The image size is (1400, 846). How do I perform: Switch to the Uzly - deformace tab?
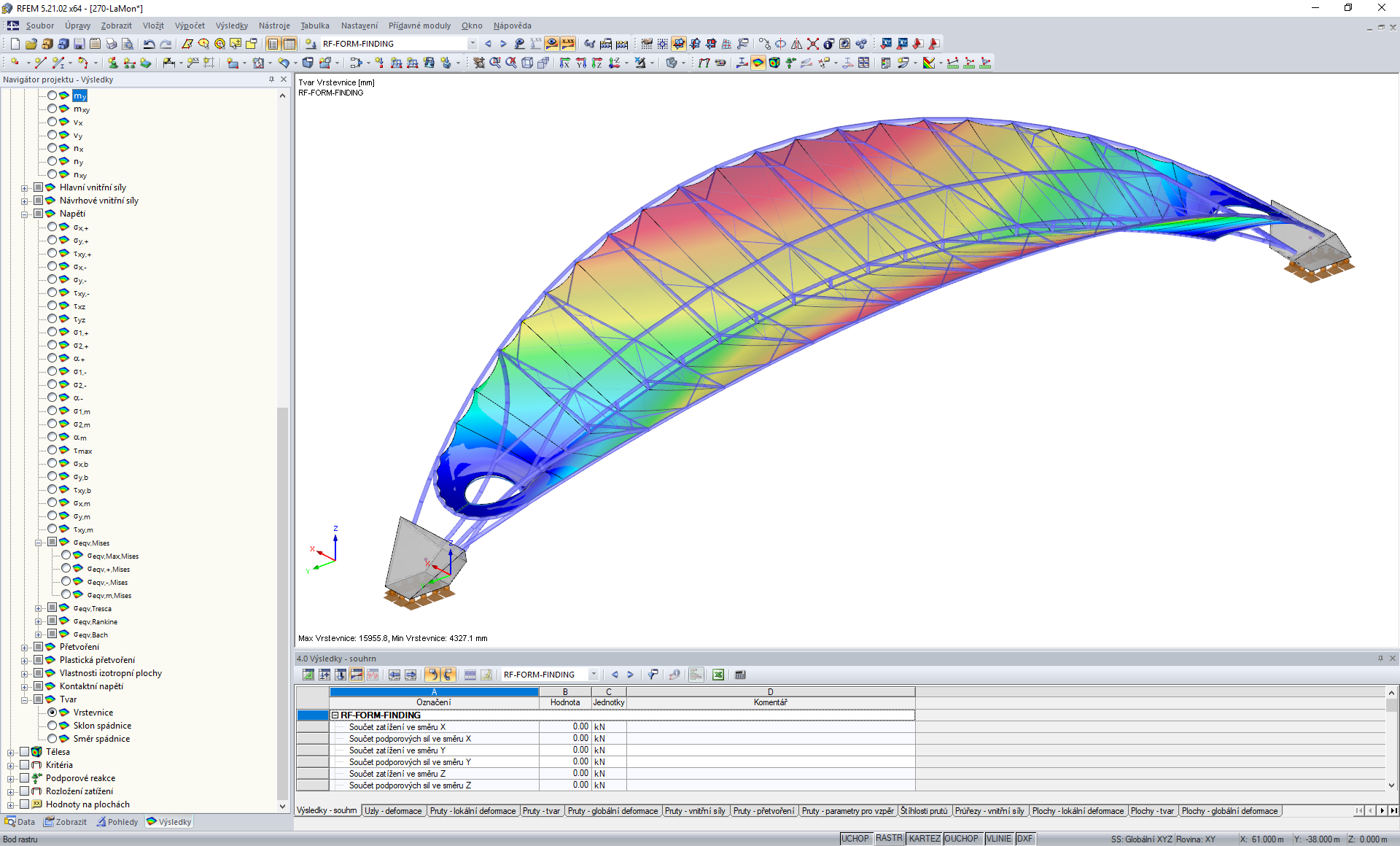tap(393, 811)
